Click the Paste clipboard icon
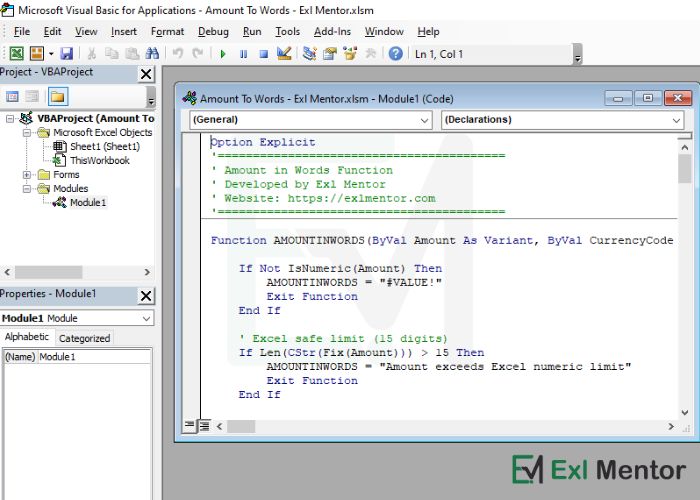This screenshot has height=500, width=700. tap(132, 54)
